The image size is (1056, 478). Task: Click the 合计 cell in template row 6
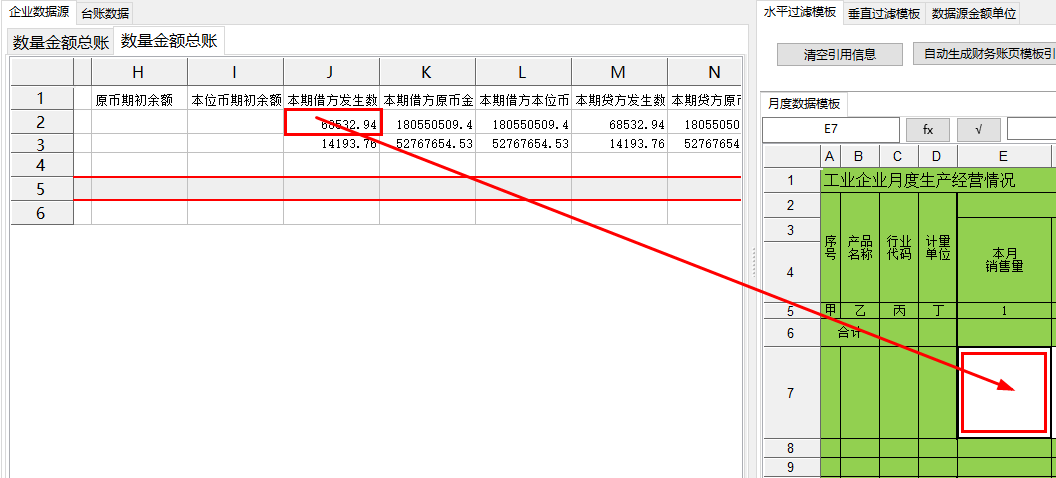850,333
